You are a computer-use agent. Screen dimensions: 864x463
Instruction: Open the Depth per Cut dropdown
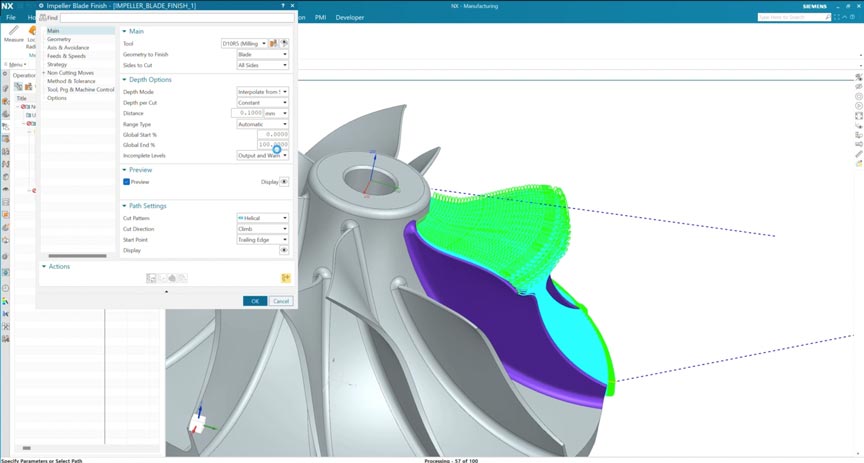(x=262, y=103)
